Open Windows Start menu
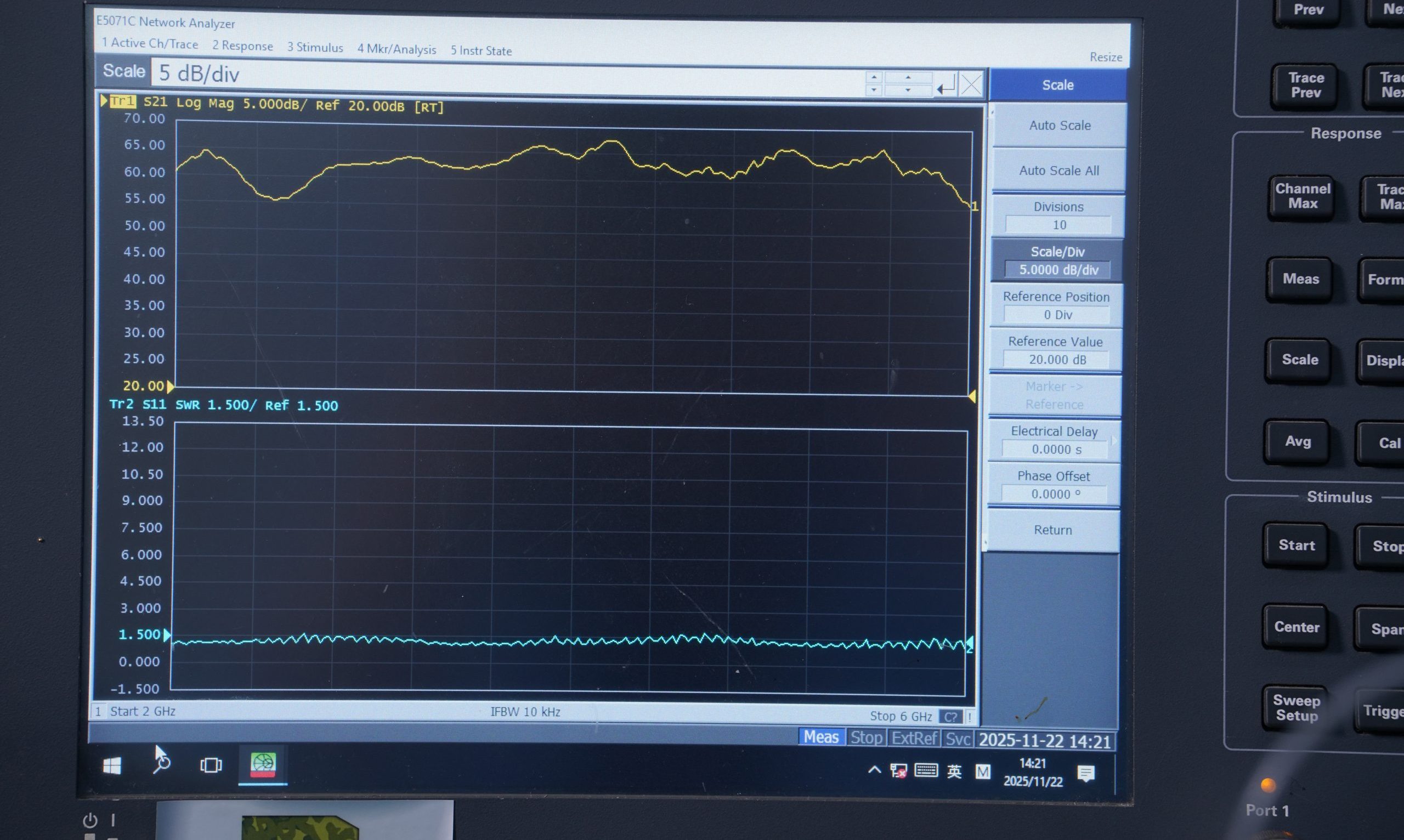Image resolution: width=1404 pixels, height=840 pixels. [112, 767]
